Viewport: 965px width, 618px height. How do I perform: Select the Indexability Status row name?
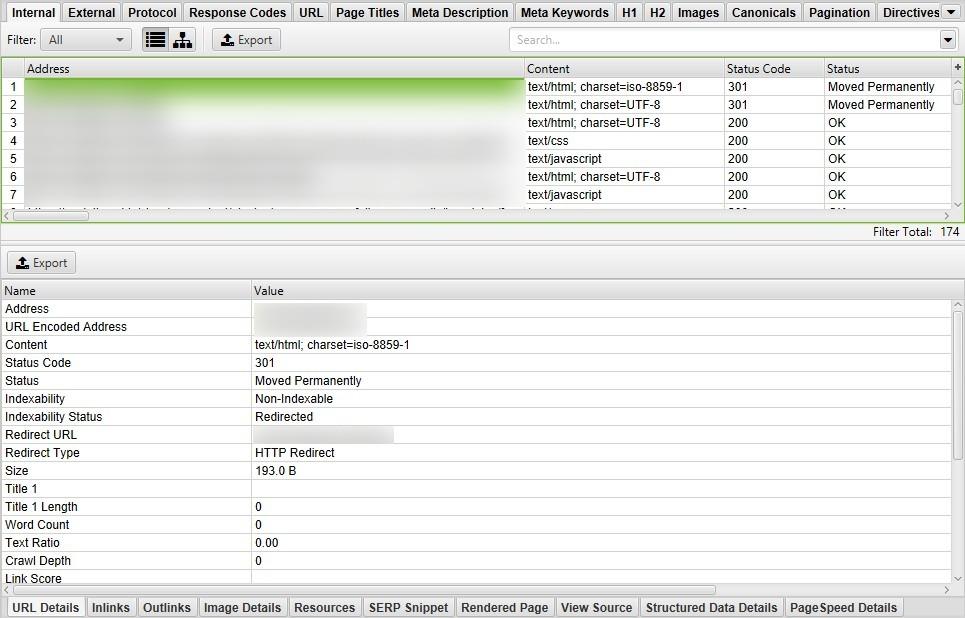[x=54, y=417]
